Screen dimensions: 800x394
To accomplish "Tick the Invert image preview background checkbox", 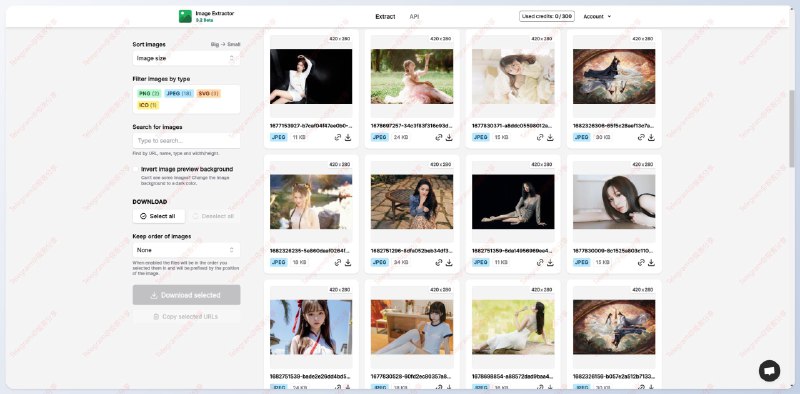I will (136, 169).
